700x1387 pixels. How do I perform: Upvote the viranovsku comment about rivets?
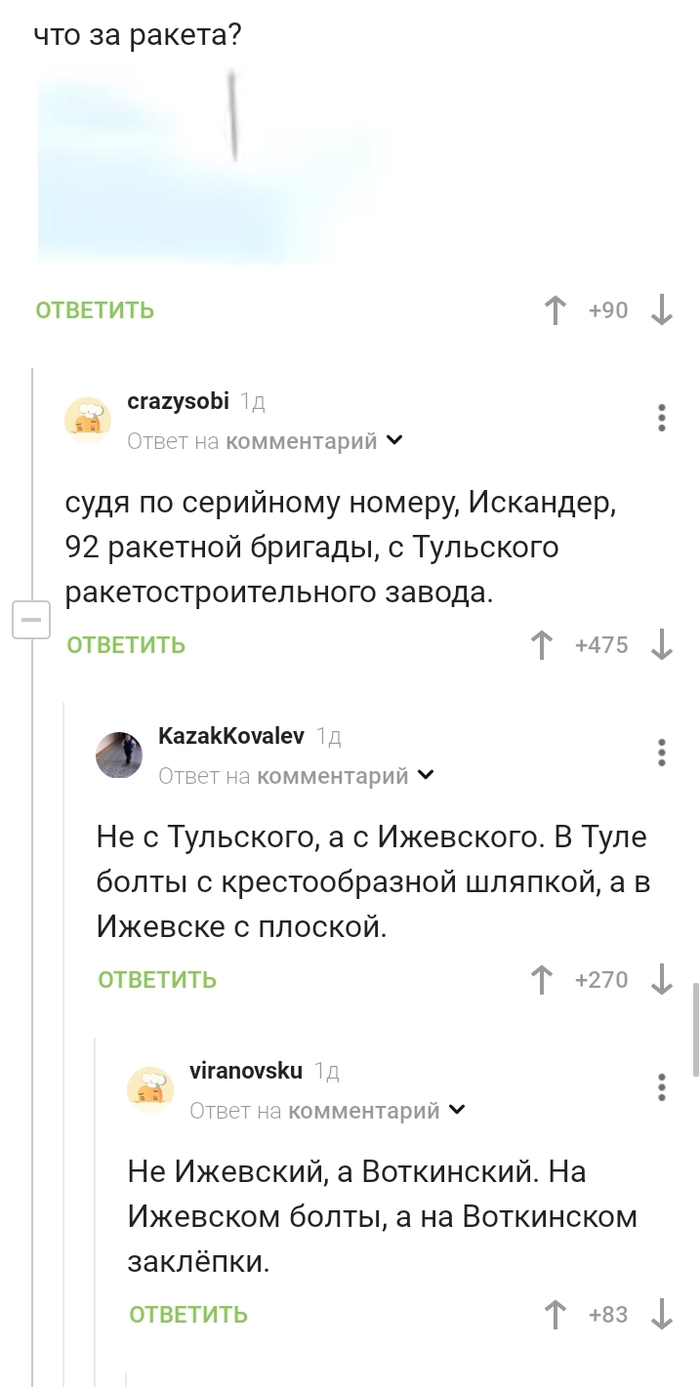pyautogui.click(x=554, y=1315)
